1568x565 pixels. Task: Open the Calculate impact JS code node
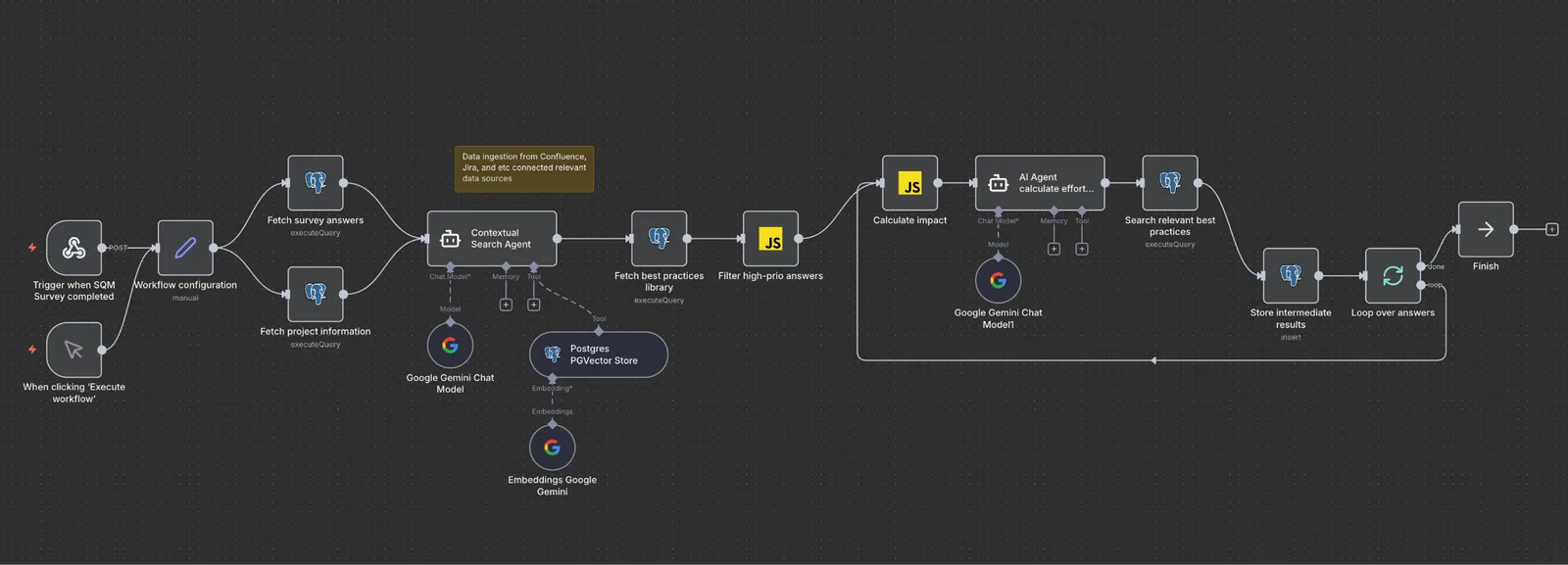910,183
